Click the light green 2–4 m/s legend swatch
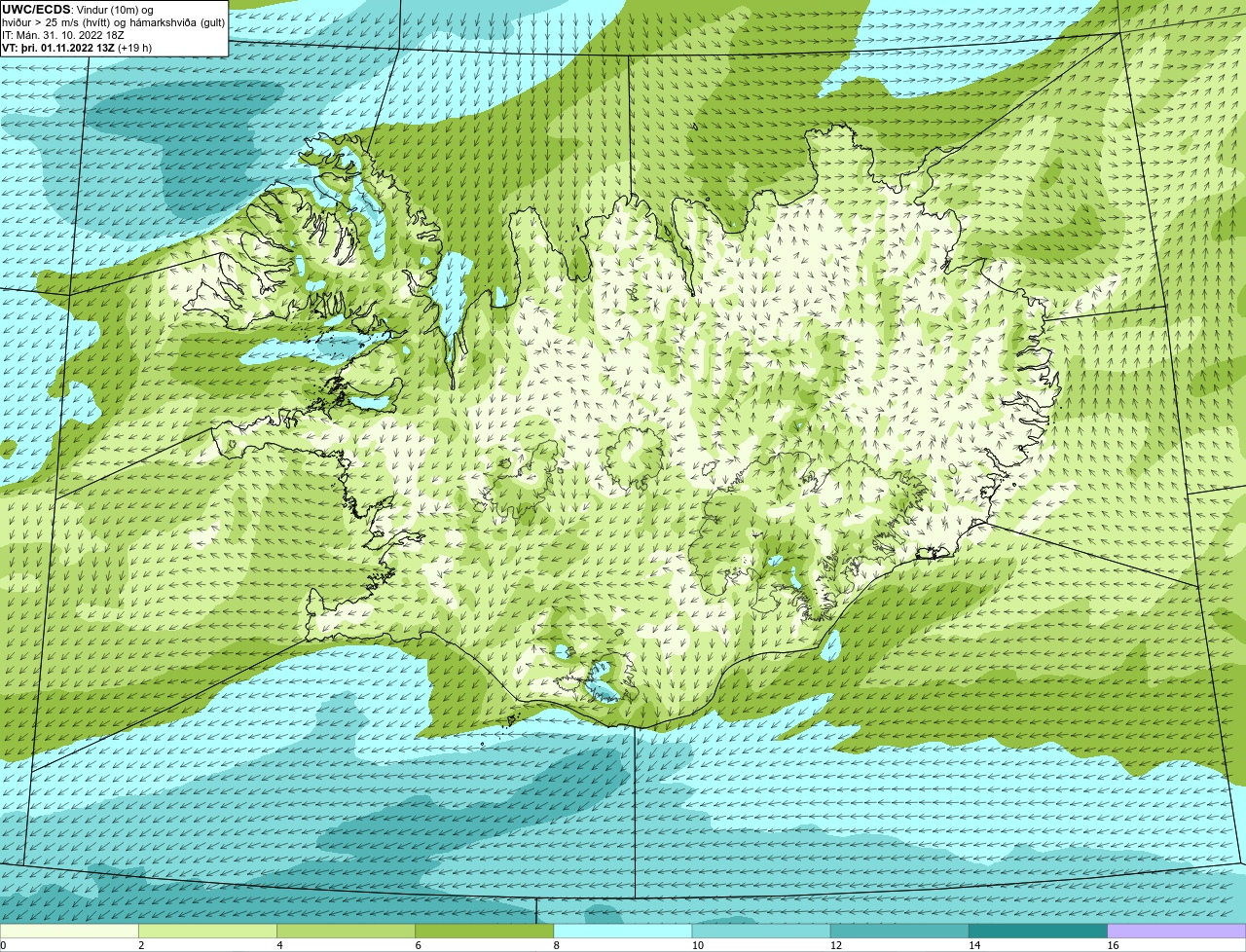Screen dimensions: 1246x952 coord(207,932)
